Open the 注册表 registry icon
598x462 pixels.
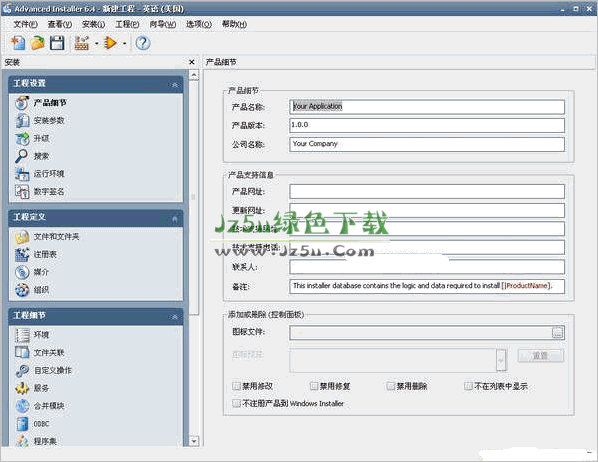22,254
